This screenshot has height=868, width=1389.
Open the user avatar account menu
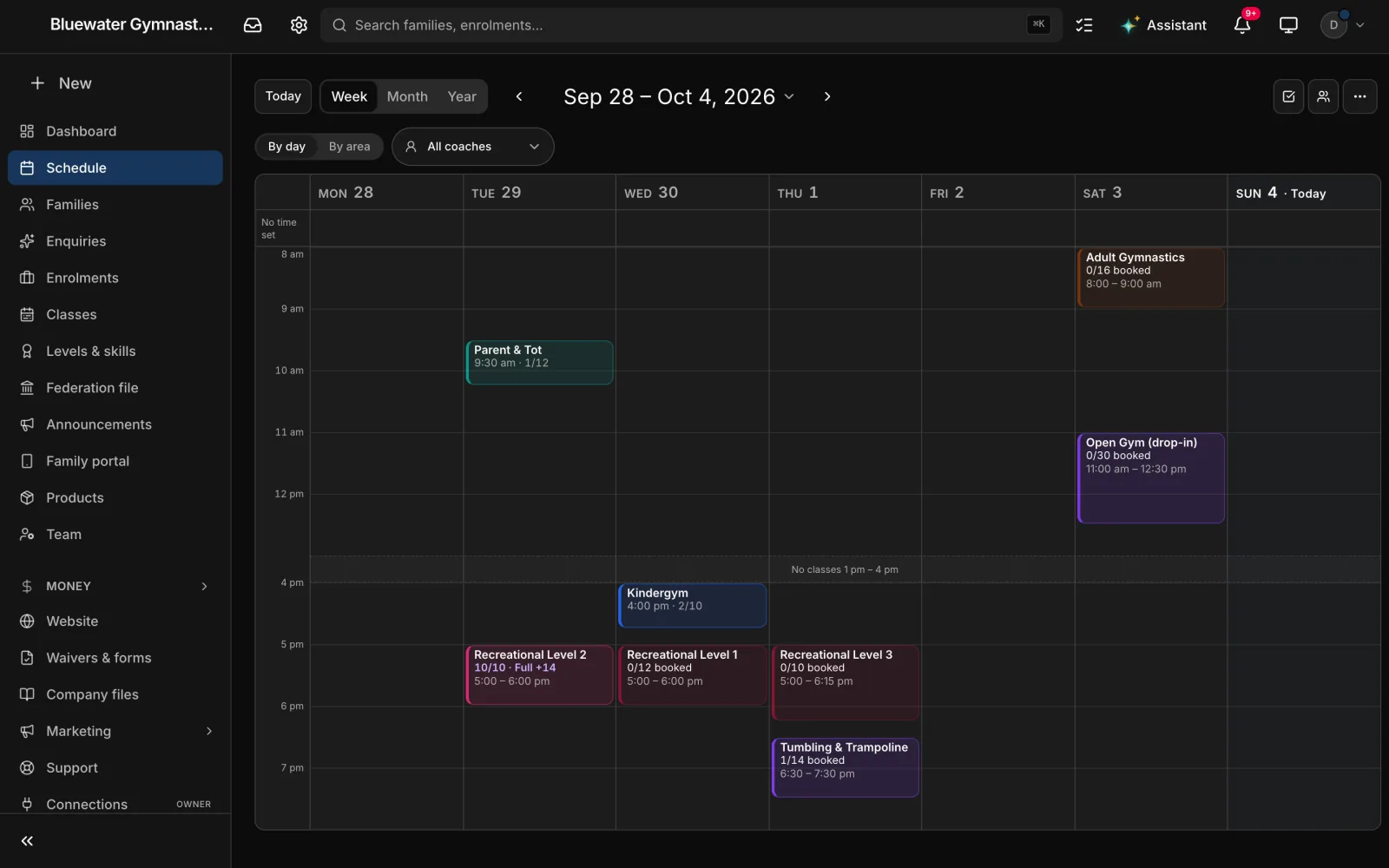(1342, 25)
